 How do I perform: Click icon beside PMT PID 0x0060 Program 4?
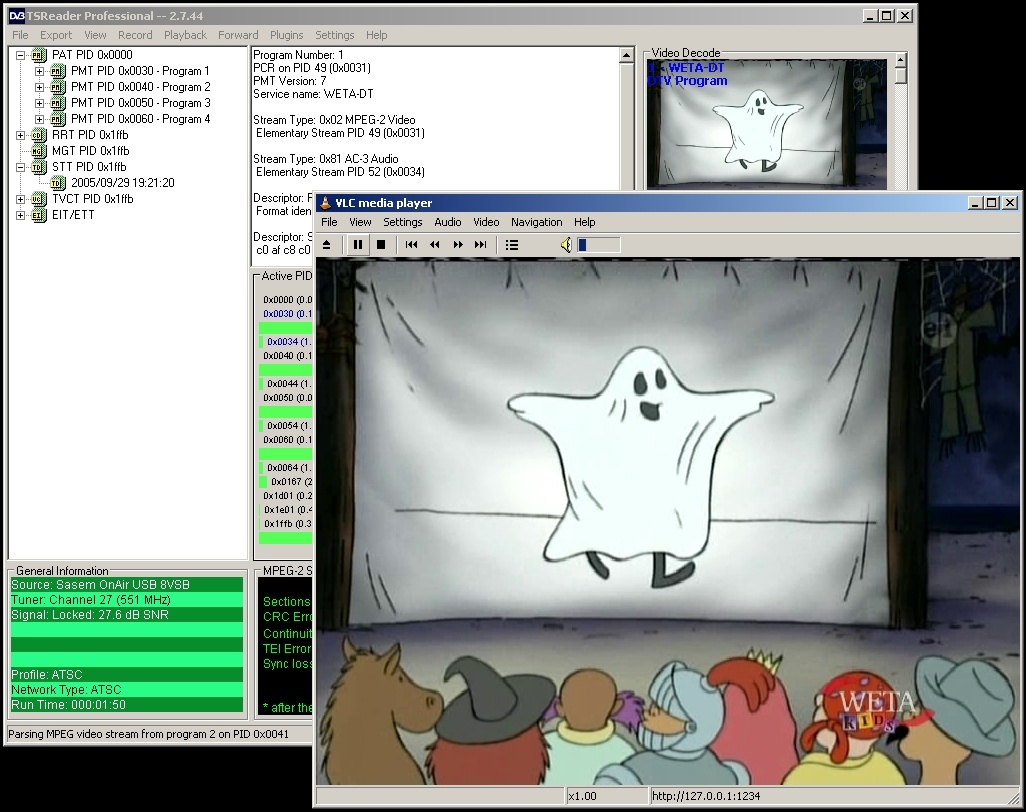(58, 119)
